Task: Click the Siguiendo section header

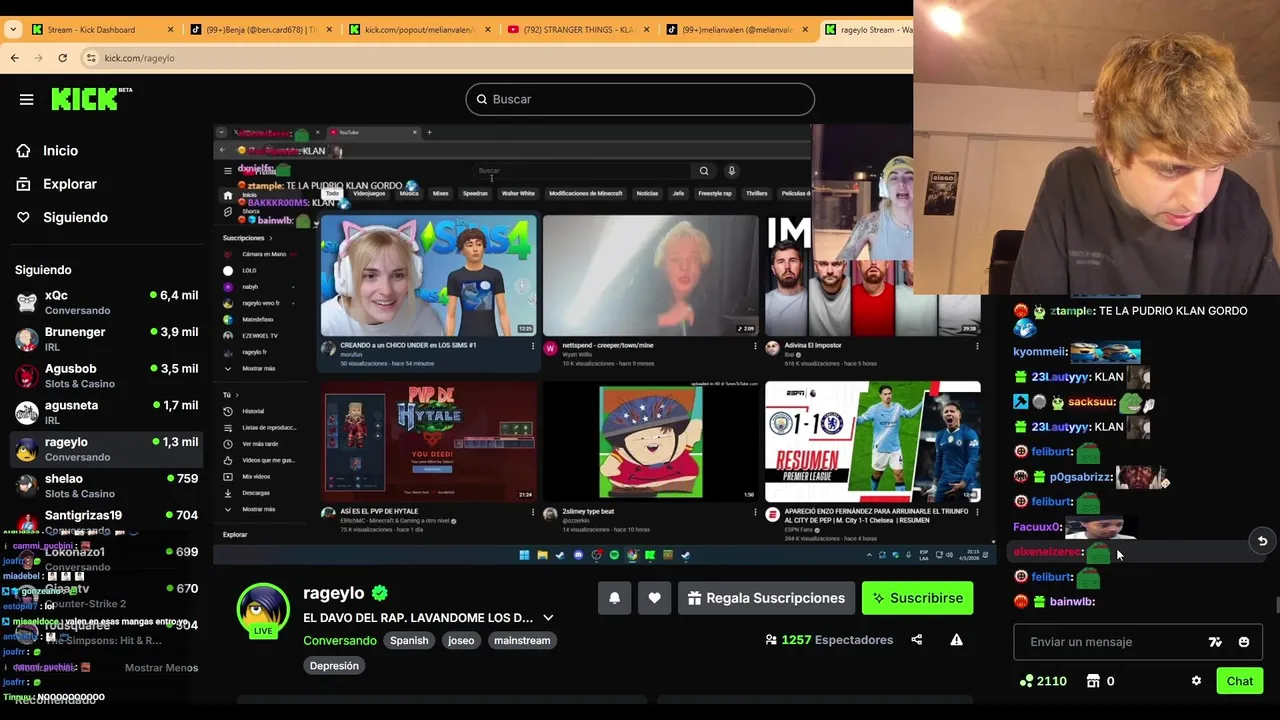Action: click(43, 270)
